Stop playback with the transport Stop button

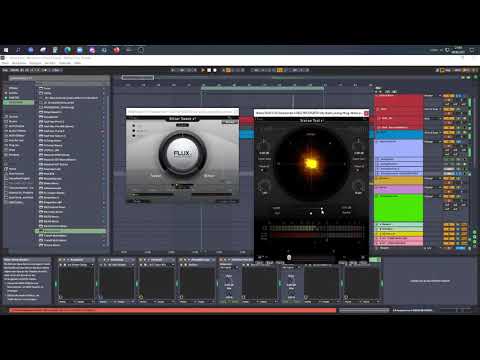[x=209, y=70]
